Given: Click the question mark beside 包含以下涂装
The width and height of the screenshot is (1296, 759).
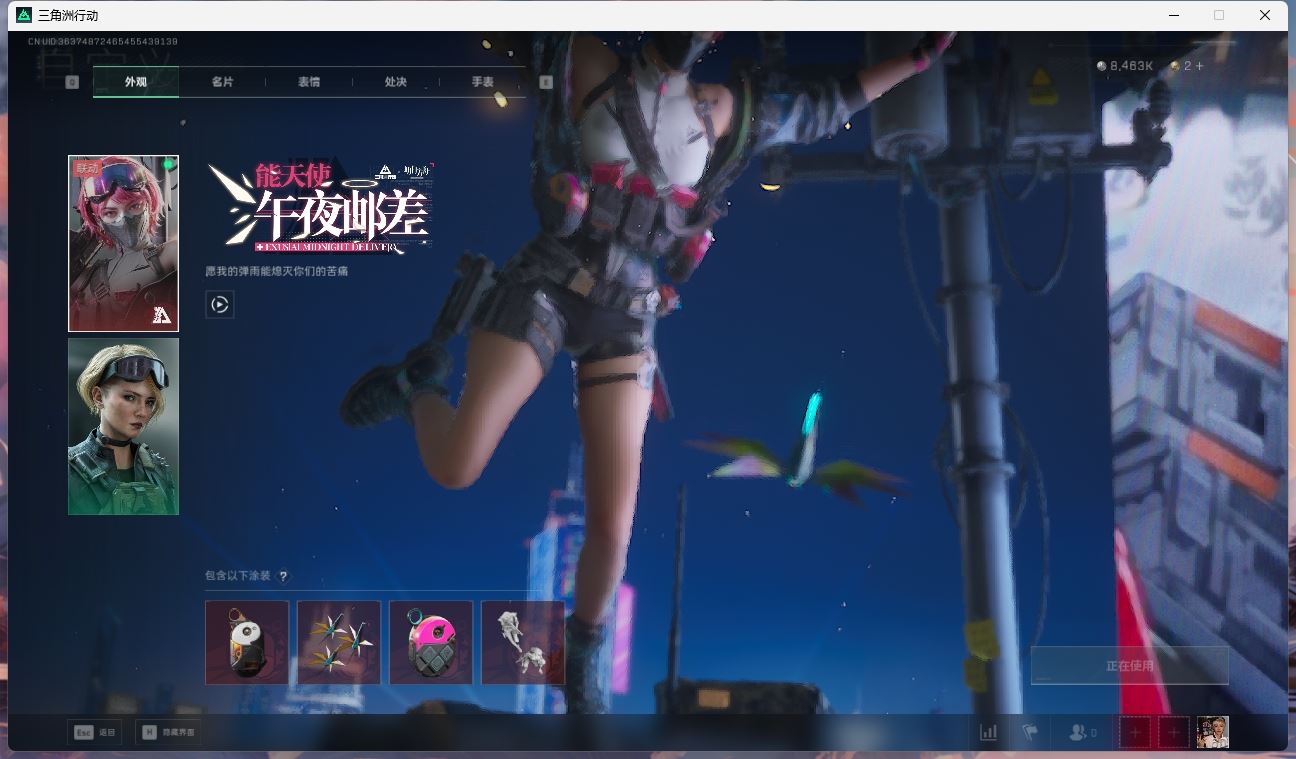Looking at the screenshot, I should (283, 576).
